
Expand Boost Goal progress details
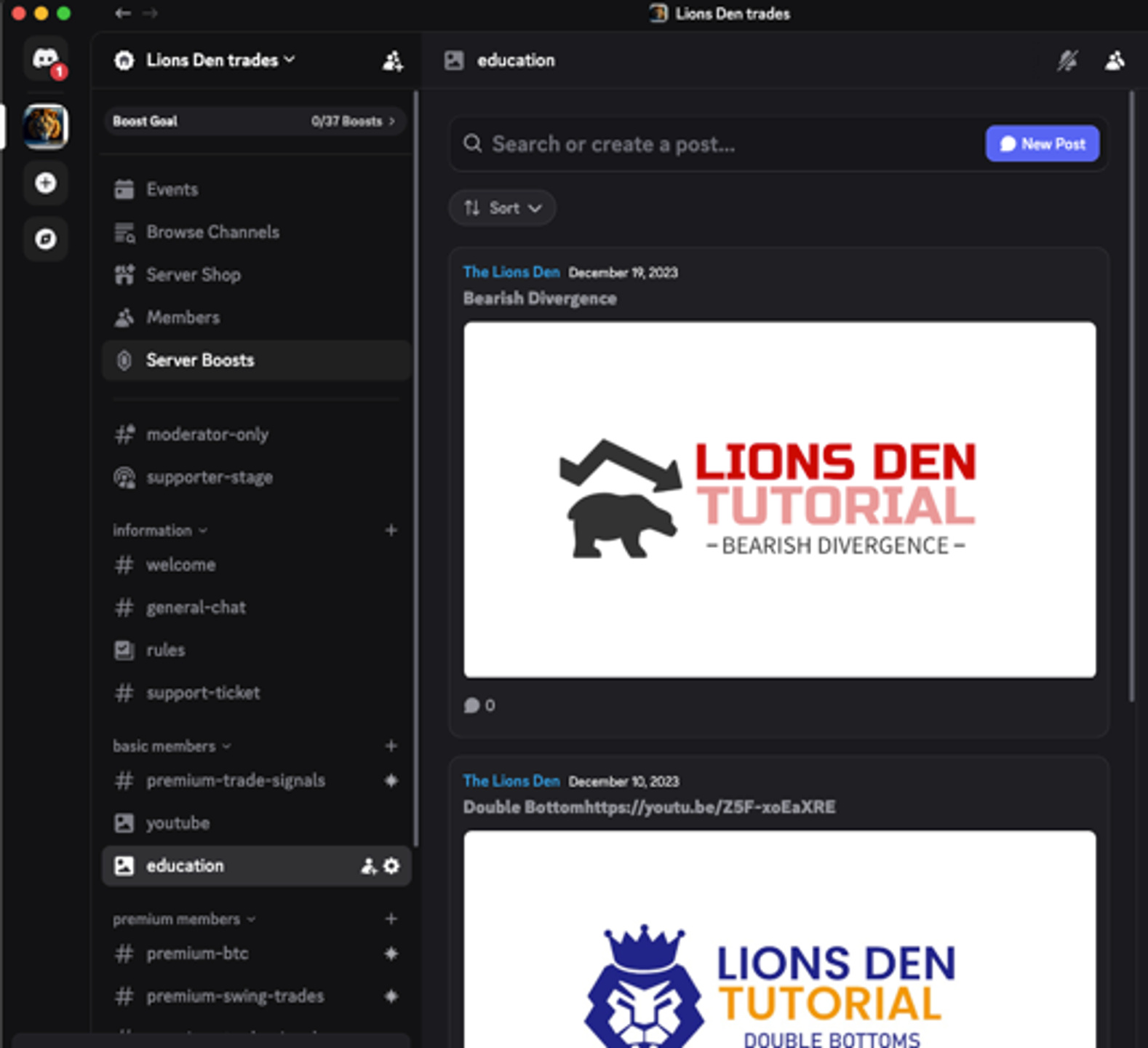tap(255, 122)
